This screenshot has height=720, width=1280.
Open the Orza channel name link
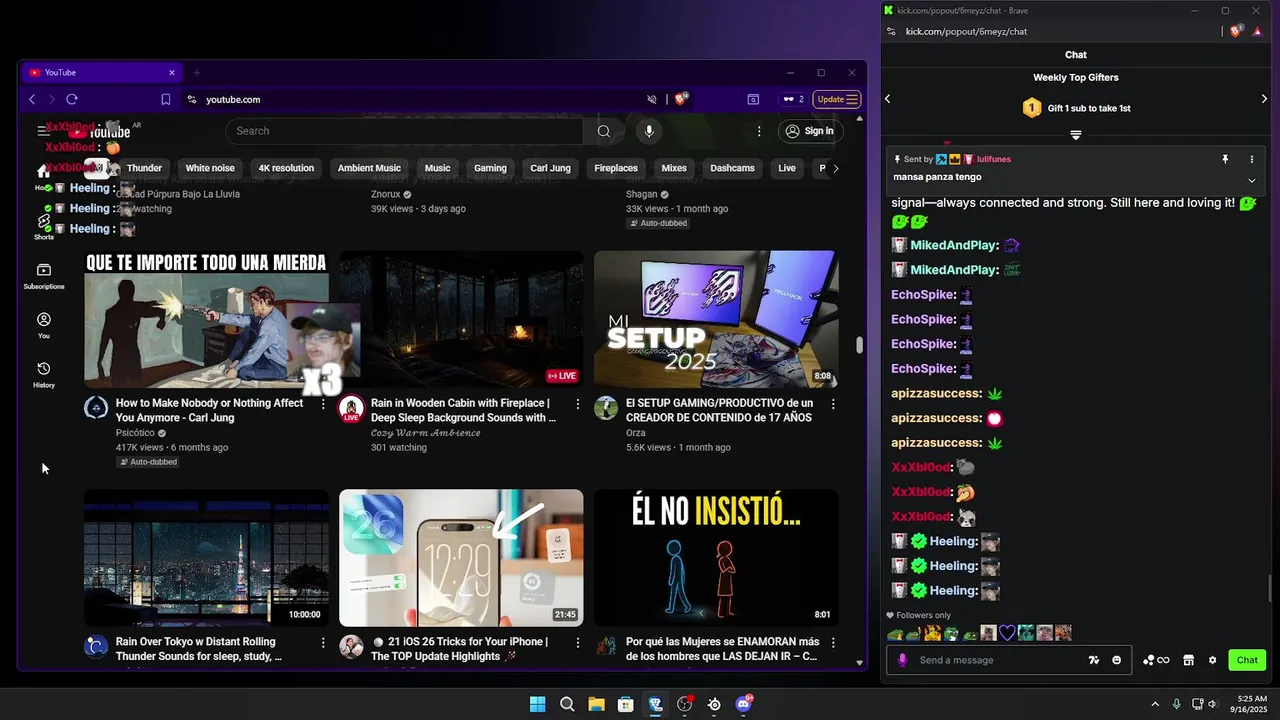(x=637, y=433)
